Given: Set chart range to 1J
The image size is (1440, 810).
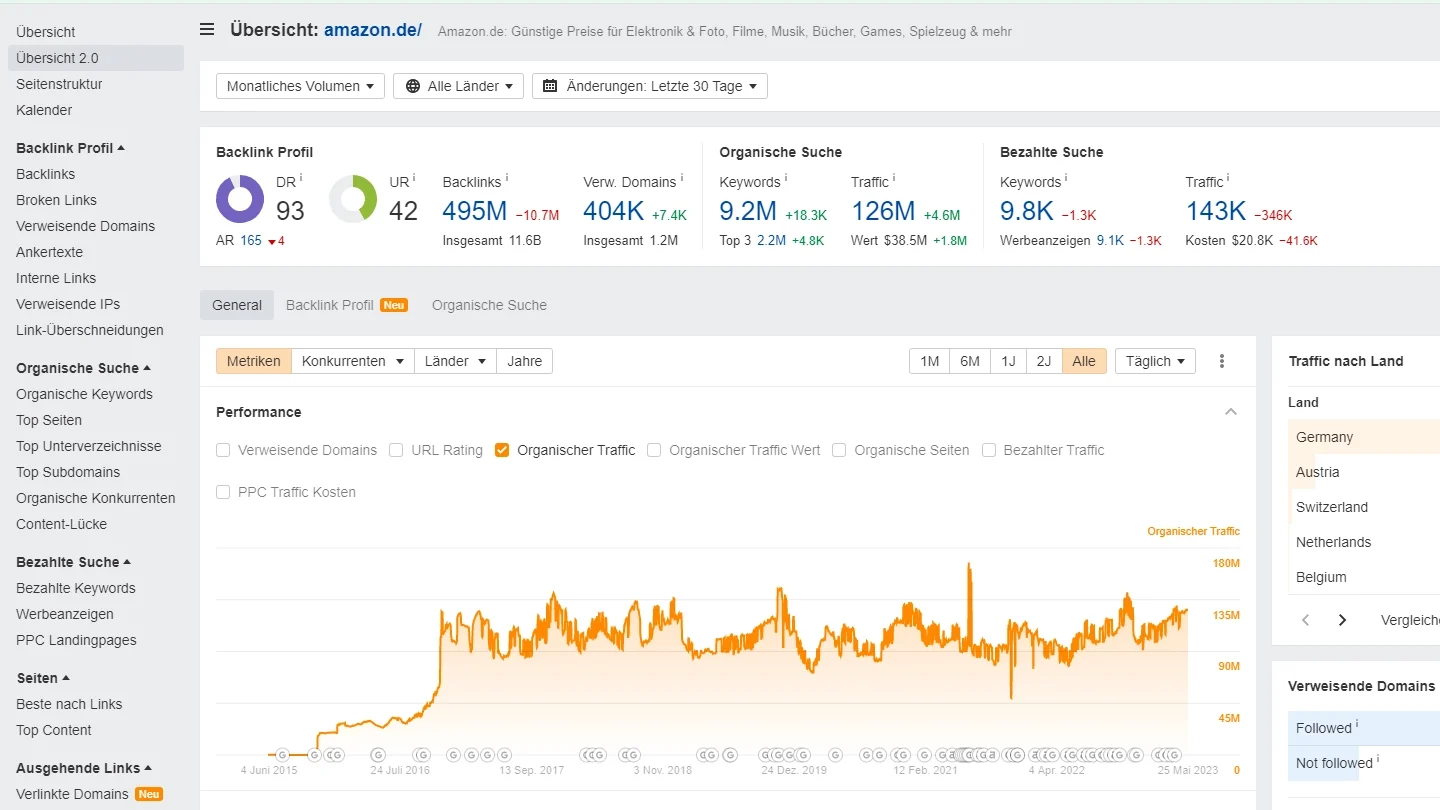Looking at the screenshot, I should click(x=1008, y=361).
